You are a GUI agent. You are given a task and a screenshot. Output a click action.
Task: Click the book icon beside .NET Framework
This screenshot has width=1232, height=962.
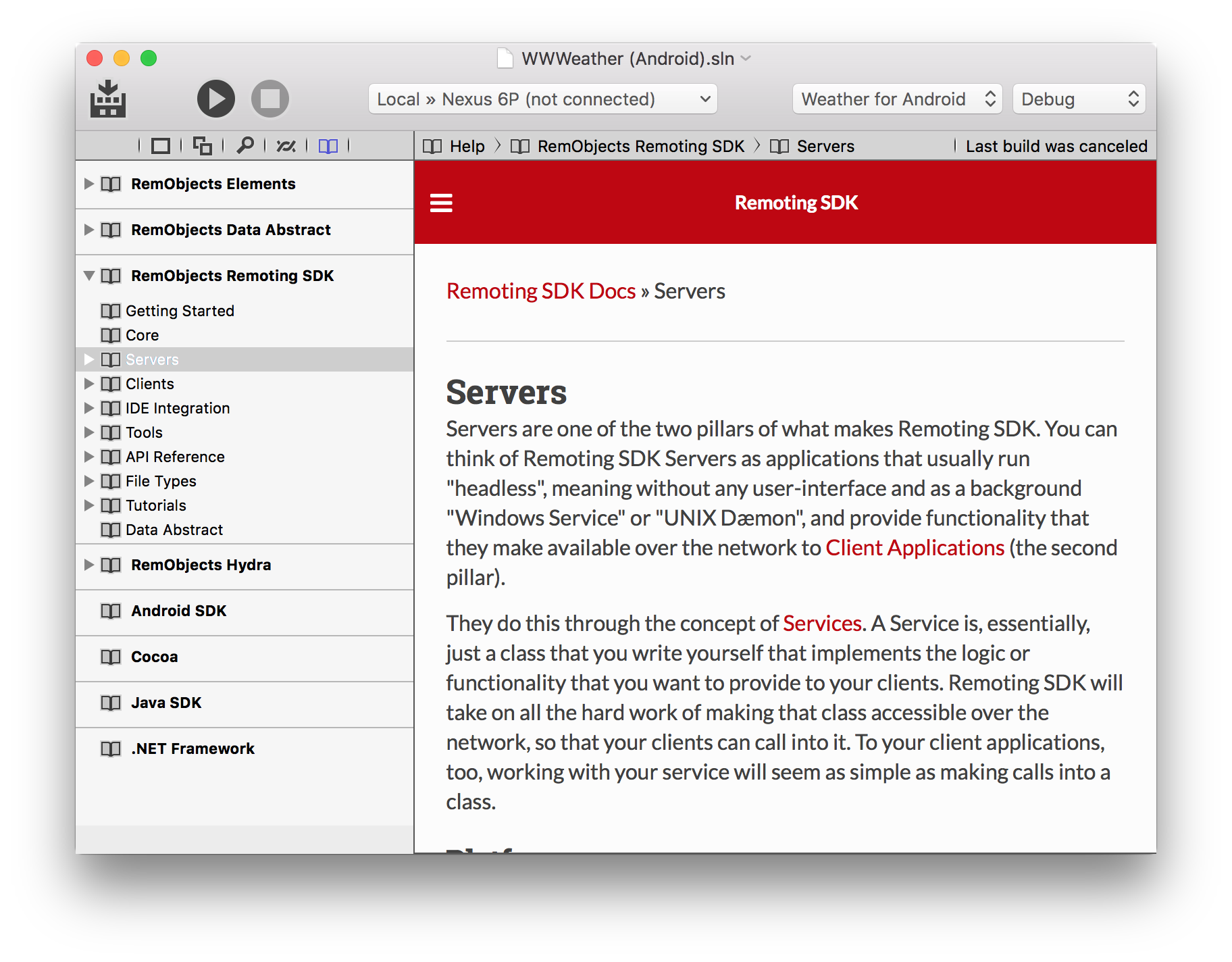tap(111, 749)
